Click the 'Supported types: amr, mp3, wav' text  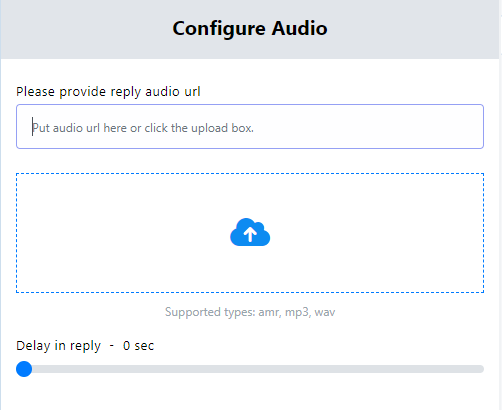(x=250, y=312)
